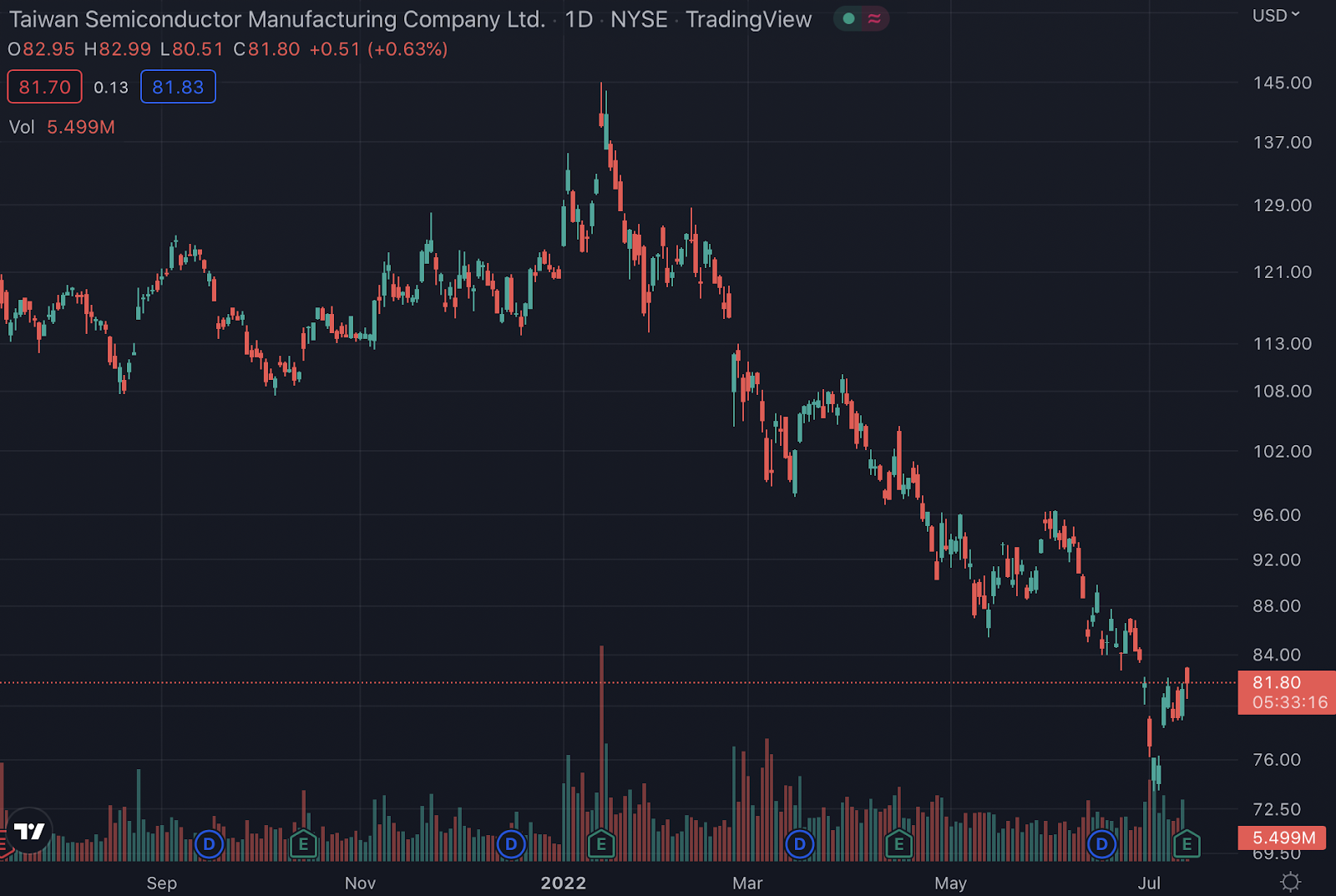Open the dividend marker in mid-December

511,844
